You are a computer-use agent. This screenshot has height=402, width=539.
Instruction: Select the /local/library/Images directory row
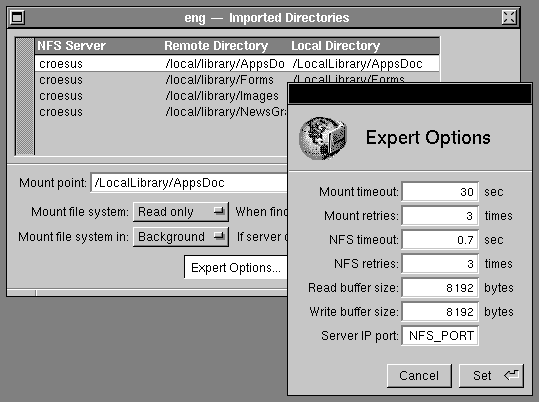click(x=161, y=96)
